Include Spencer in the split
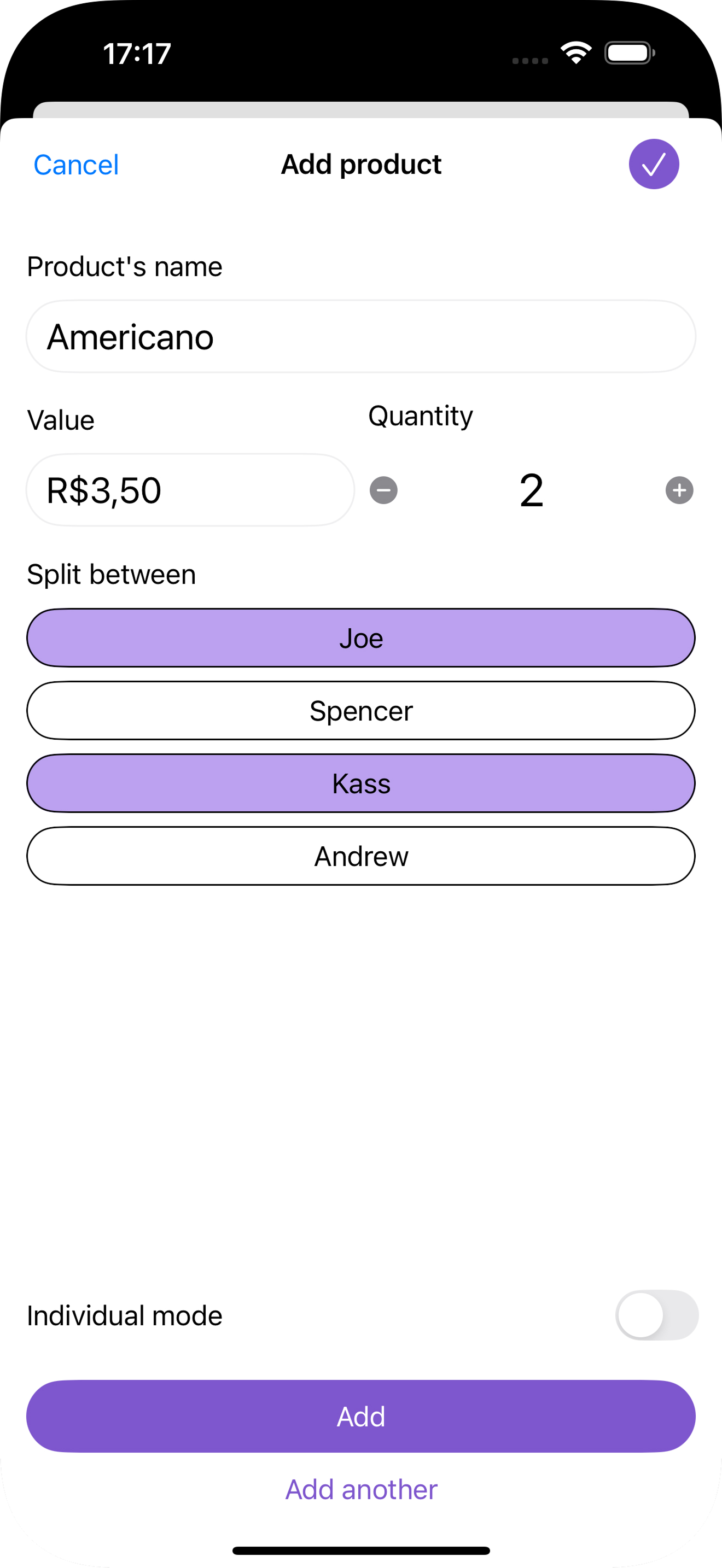722x1568 pixels. [x=361, y=710]
